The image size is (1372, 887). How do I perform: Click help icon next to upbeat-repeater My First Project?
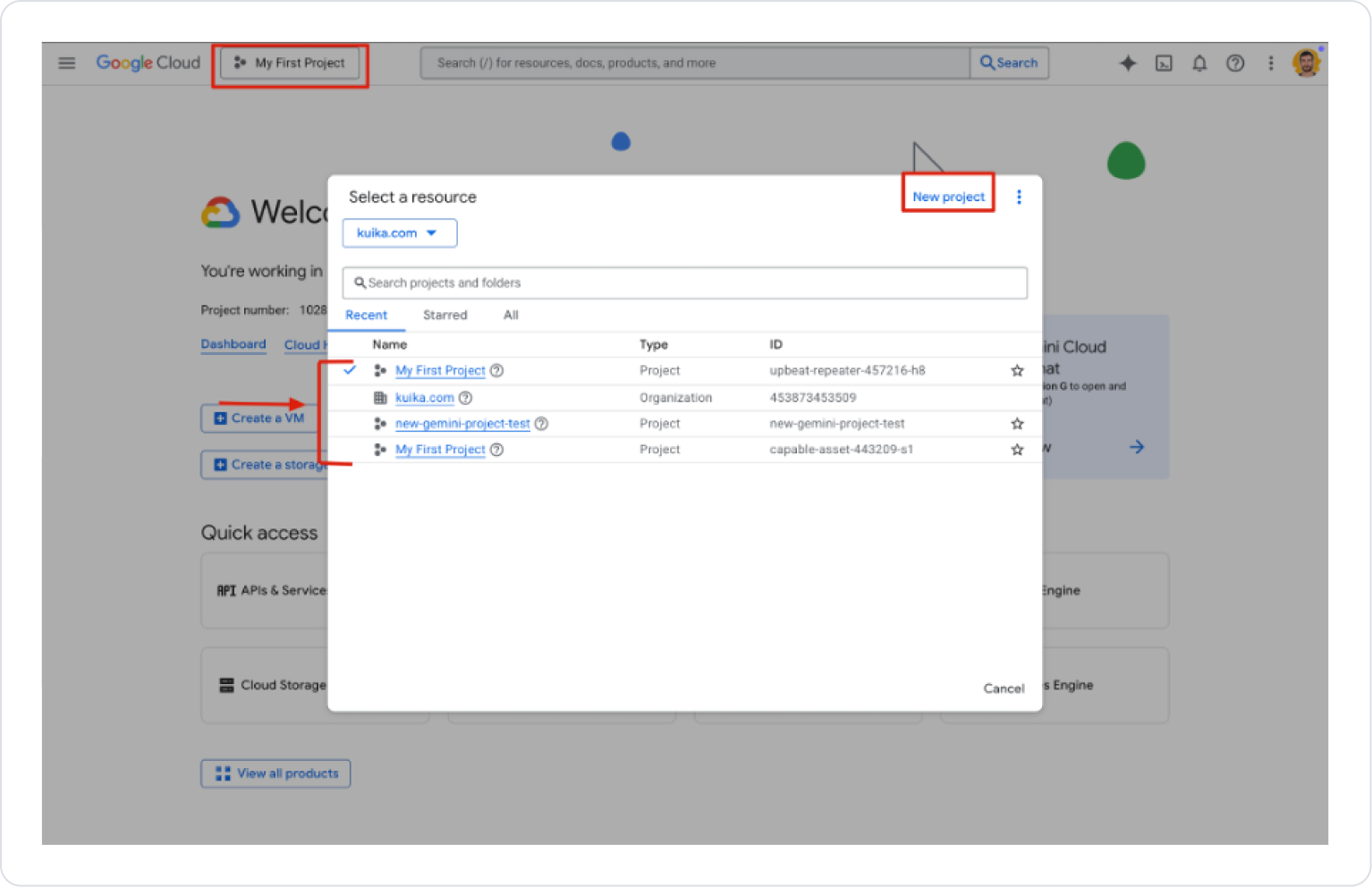click(x=497, y=371)
